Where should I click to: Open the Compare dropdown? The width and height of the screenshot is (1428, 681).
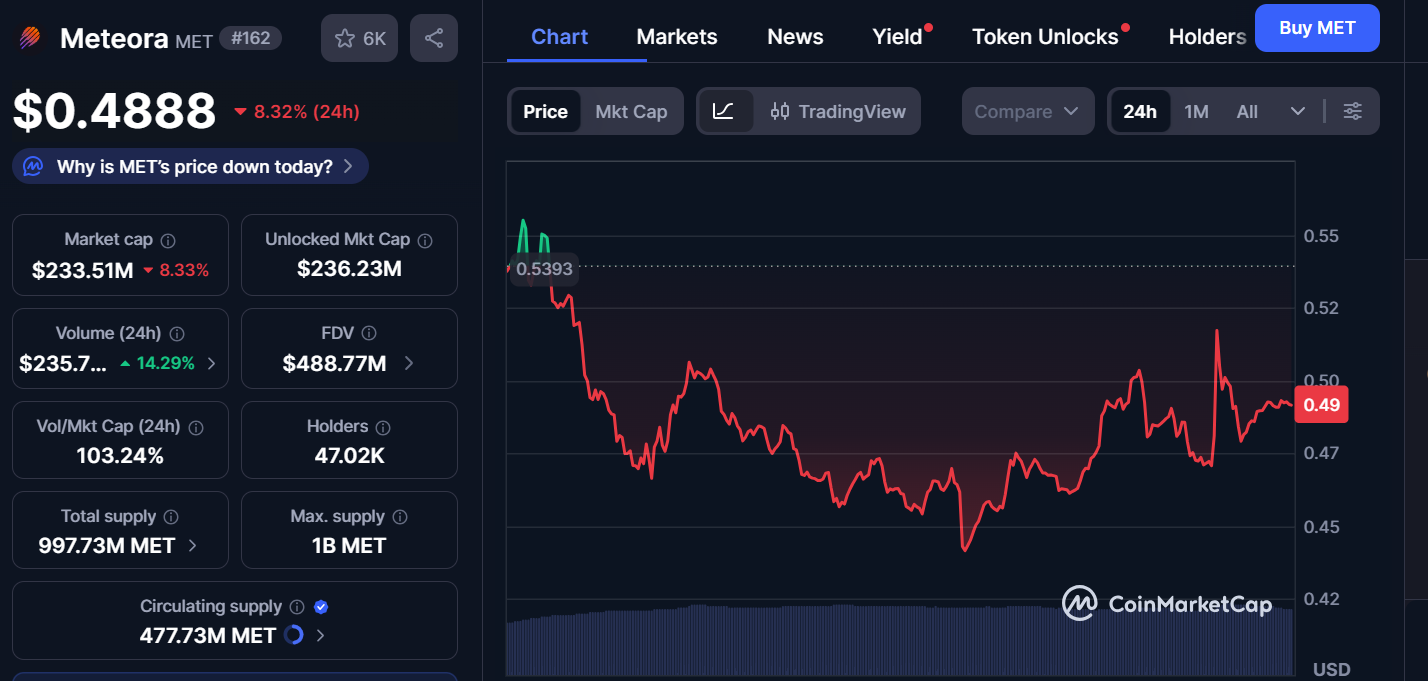coord(1027,111)
